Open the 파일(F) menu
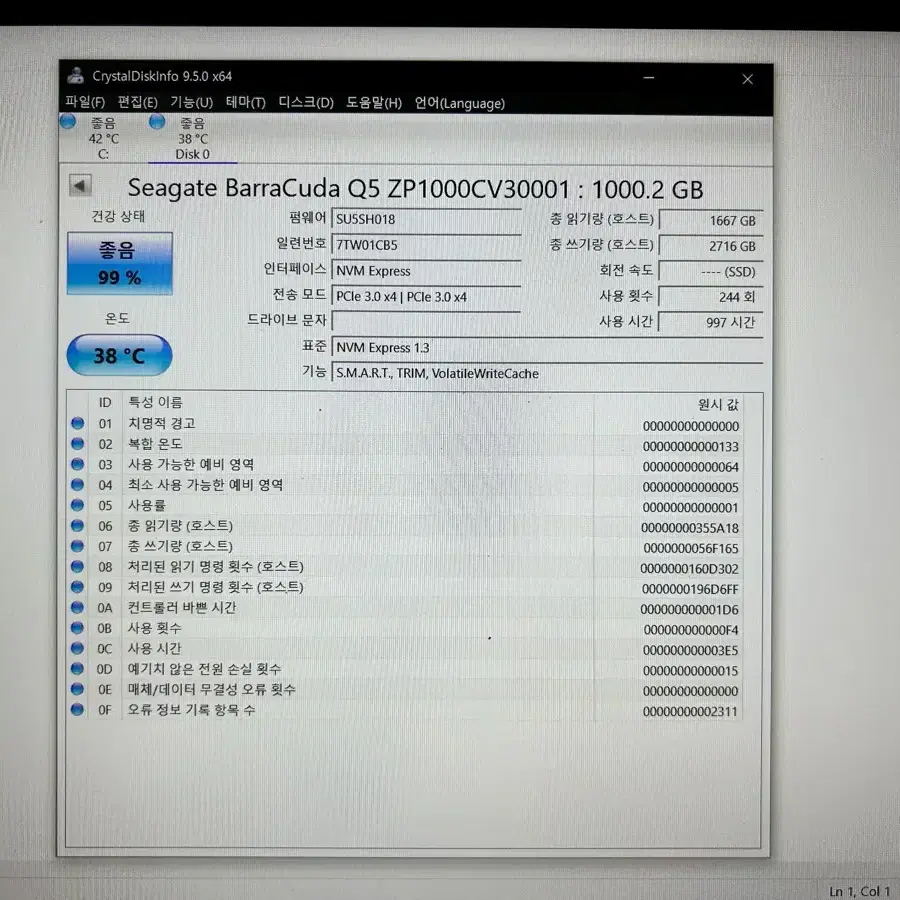The image size is (900, 900). point(85,102)
